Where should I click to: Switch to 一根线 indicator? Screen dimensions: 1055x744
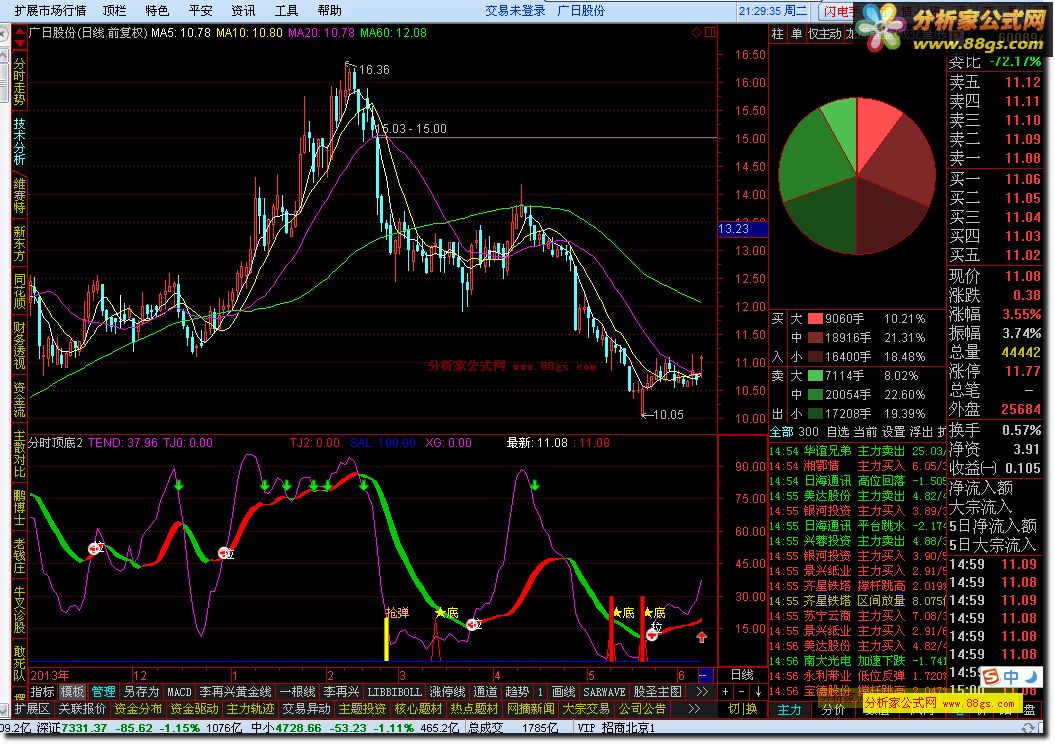point(297,692)
